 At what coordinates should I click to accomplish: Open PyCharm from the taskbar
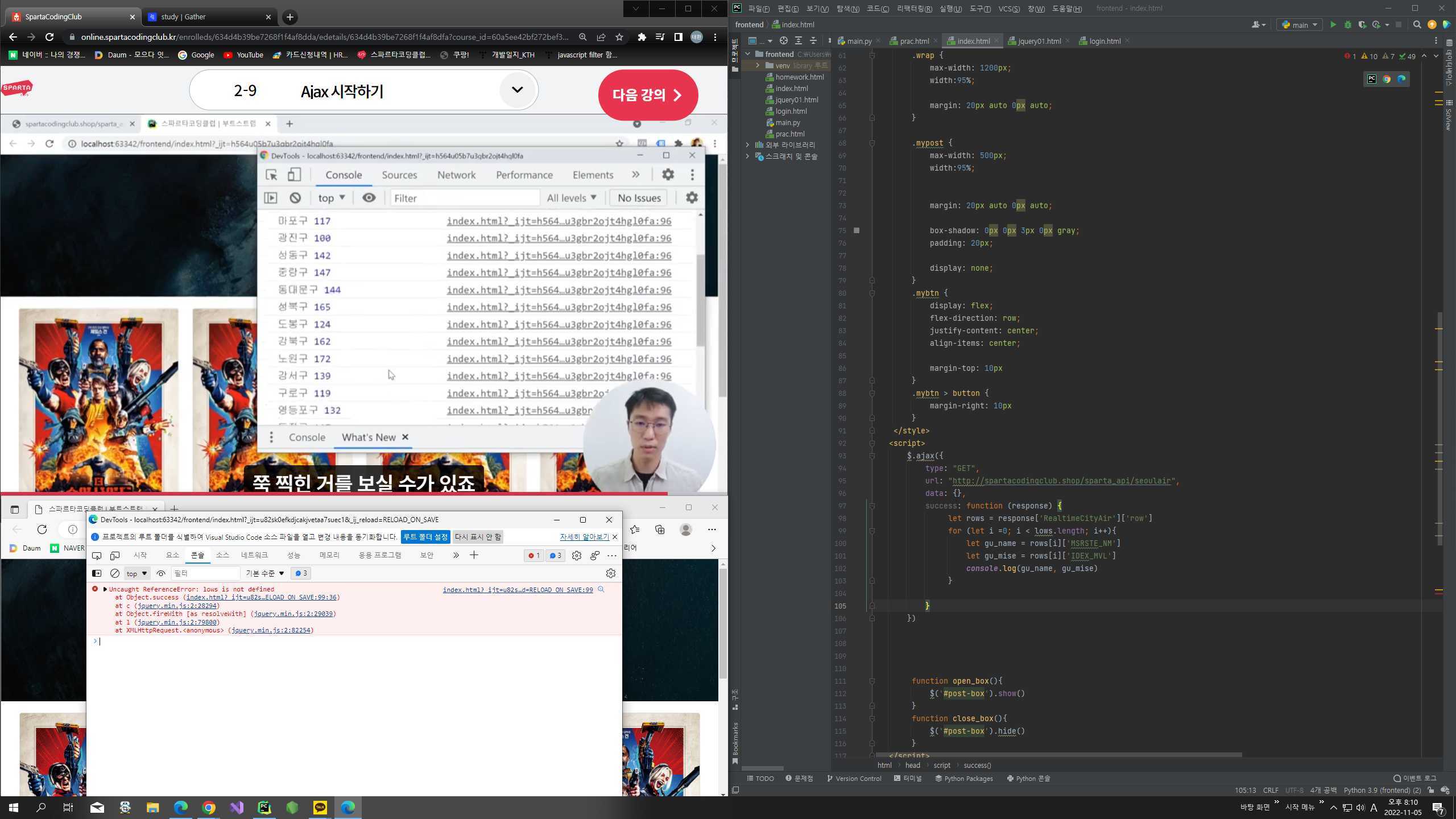(264, 808)
